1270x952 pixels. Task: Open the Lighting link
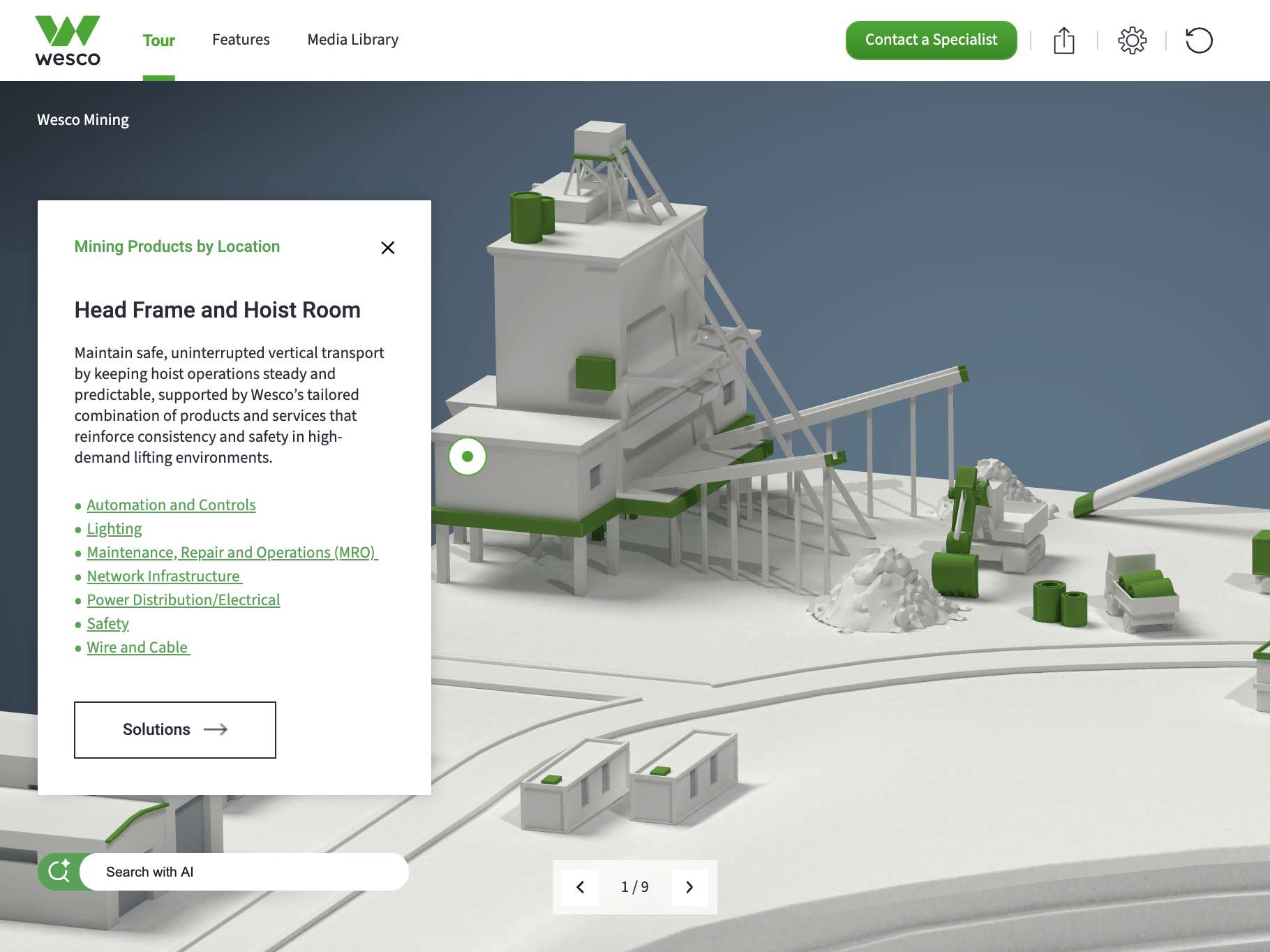[x=114, y=529]
